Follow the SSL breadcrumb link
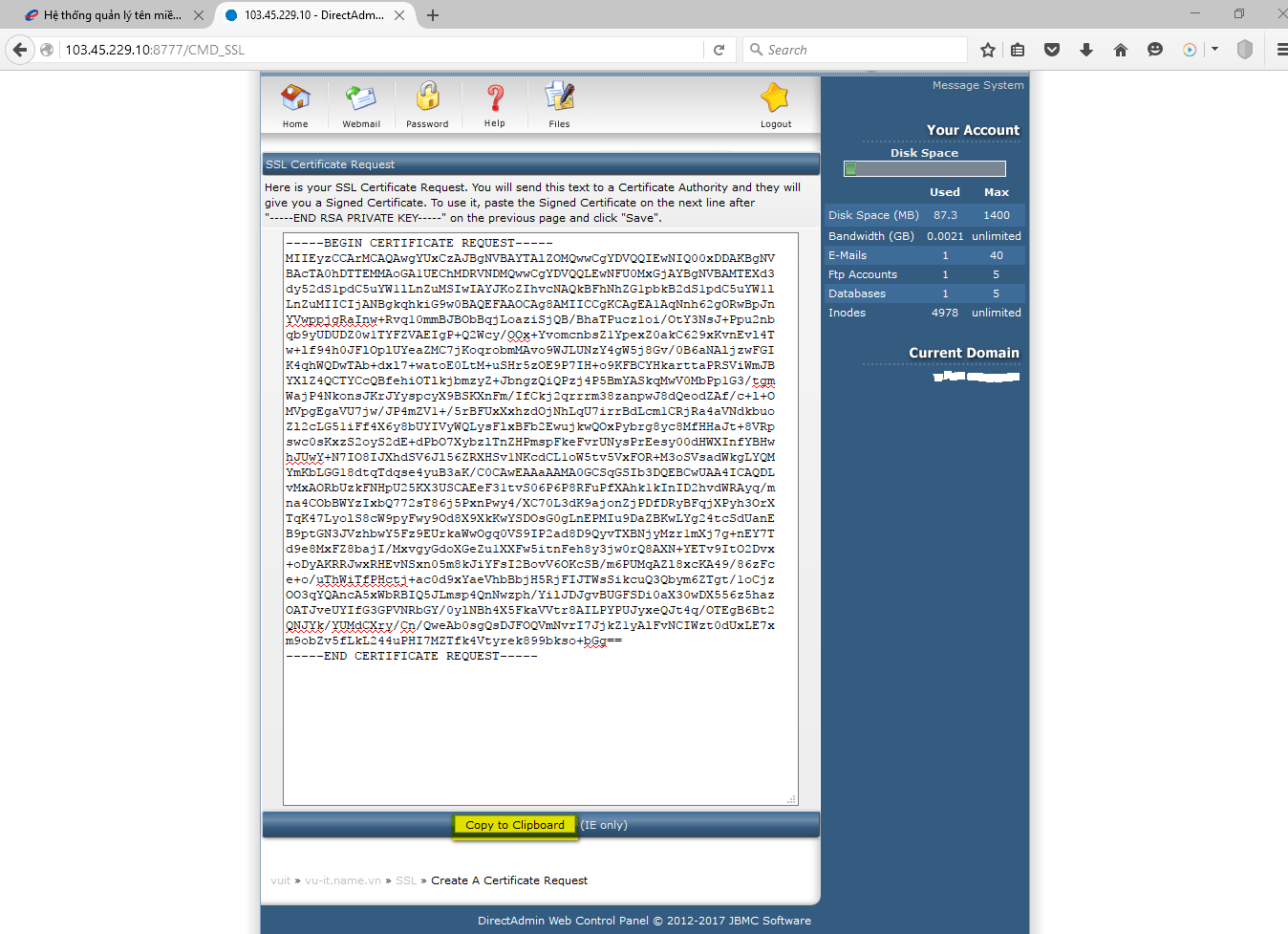 click(x=406, y=880)
